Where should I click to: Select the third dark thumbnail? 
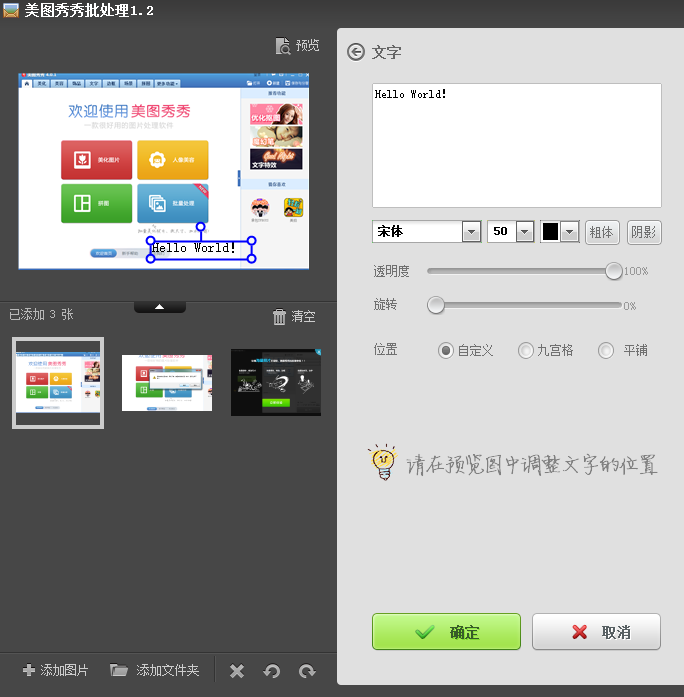(x=276, y=383)
